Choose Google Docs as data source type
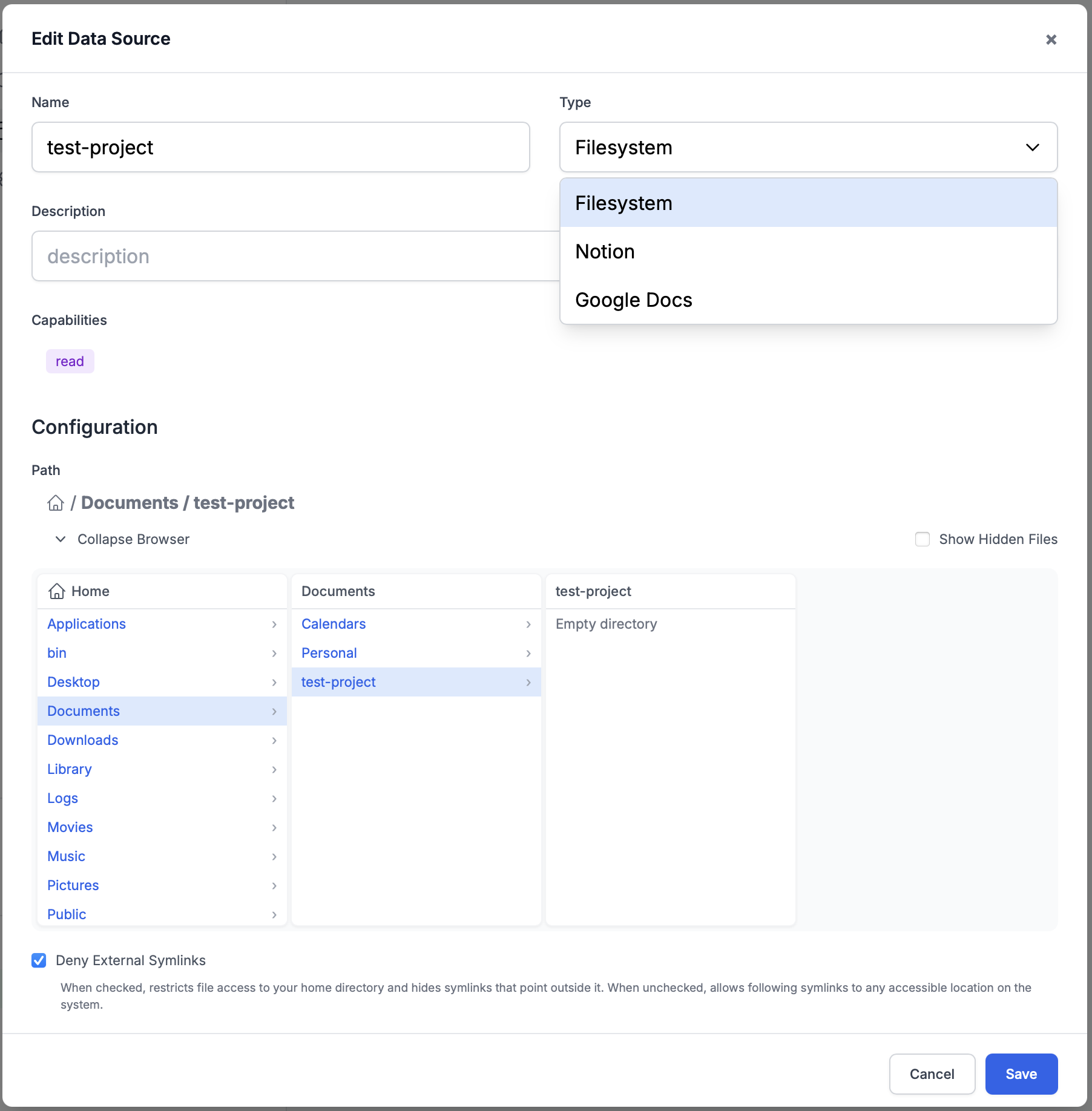1092x1111 pixels. coord(633,300)
